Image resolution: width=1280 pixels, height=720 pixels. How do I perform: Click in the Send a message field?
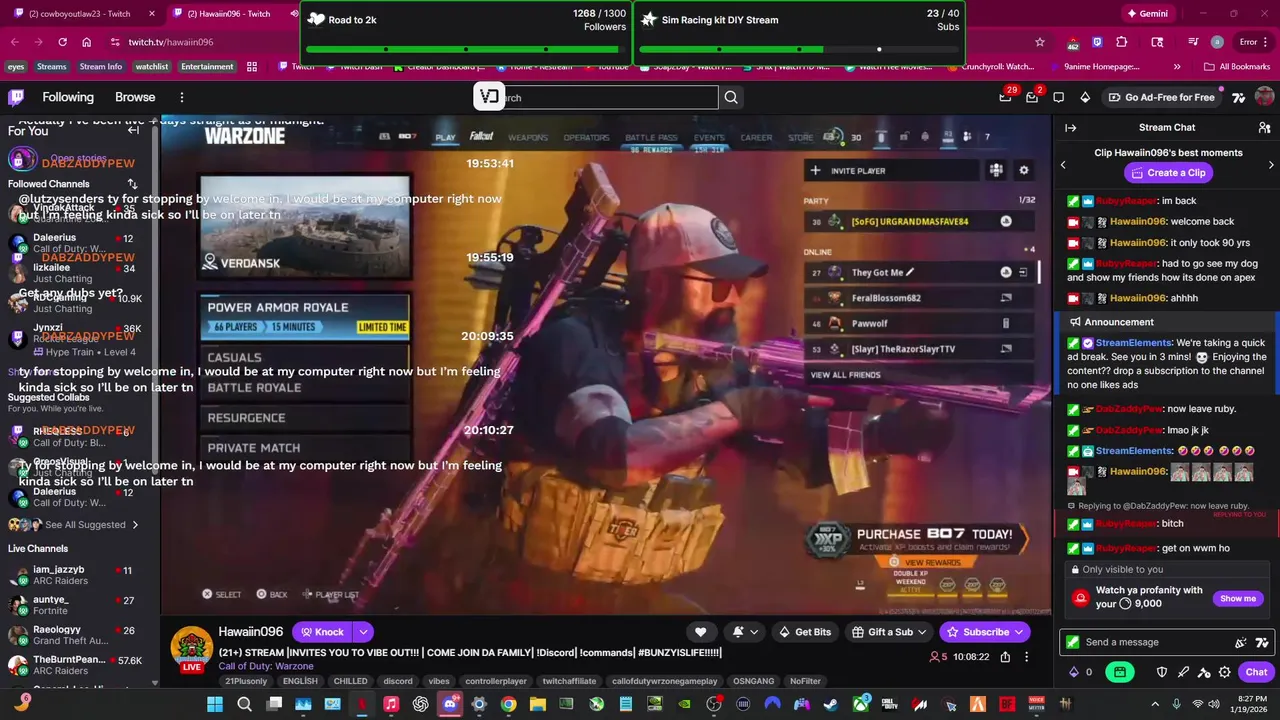coord(1165,642)
